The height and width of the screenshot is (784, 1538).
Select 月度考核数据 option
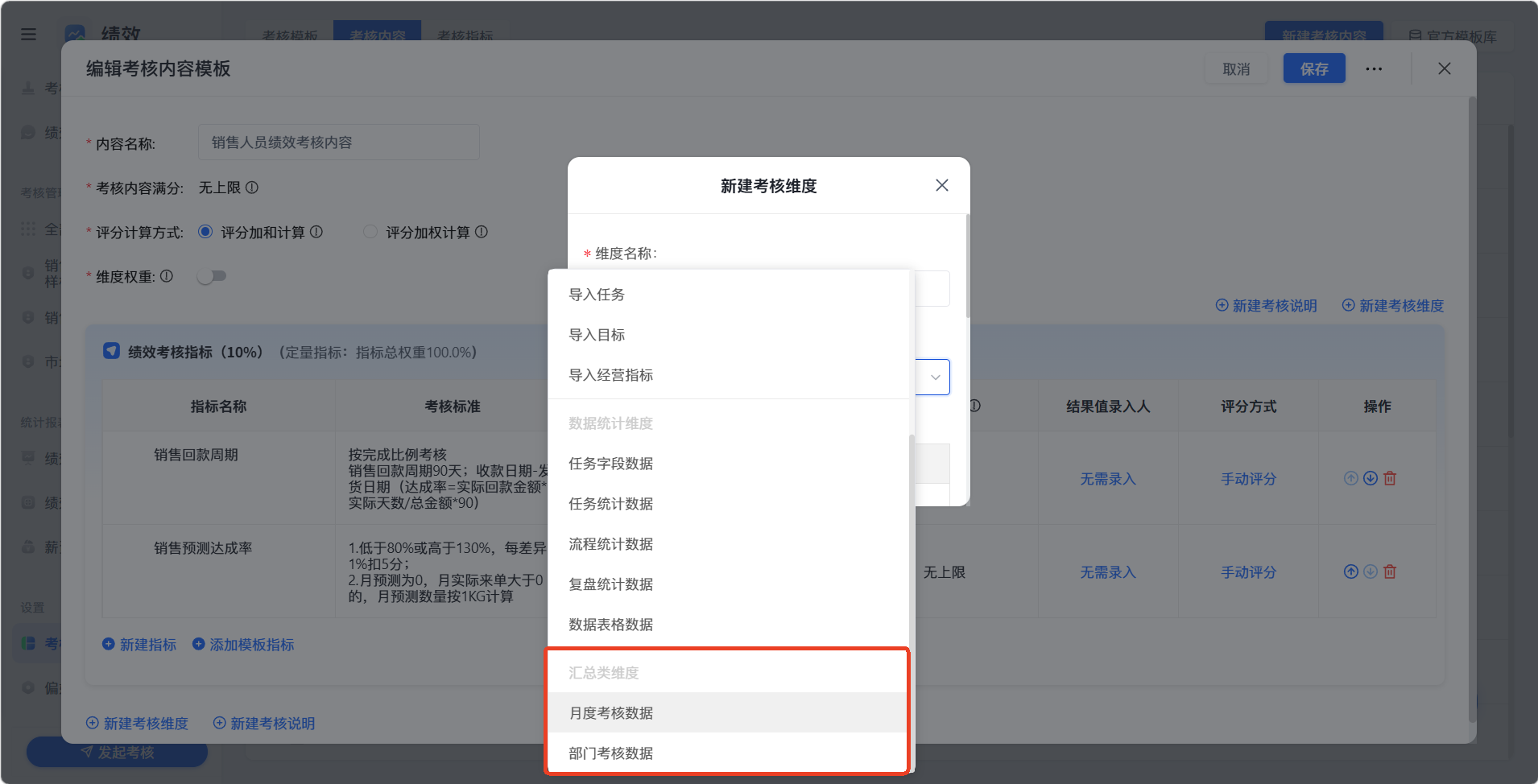point(729,713)
